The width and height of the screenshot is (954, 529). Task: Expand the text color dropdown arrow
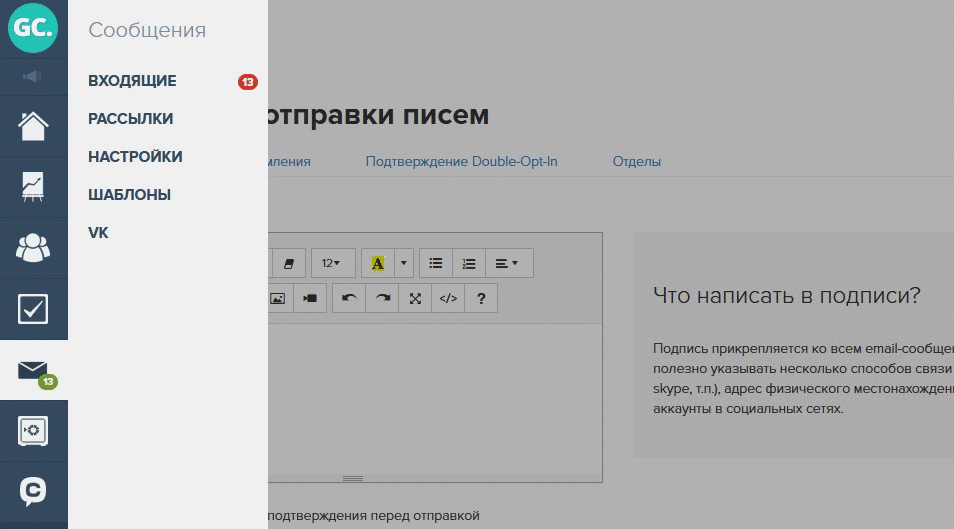(404, 263)
